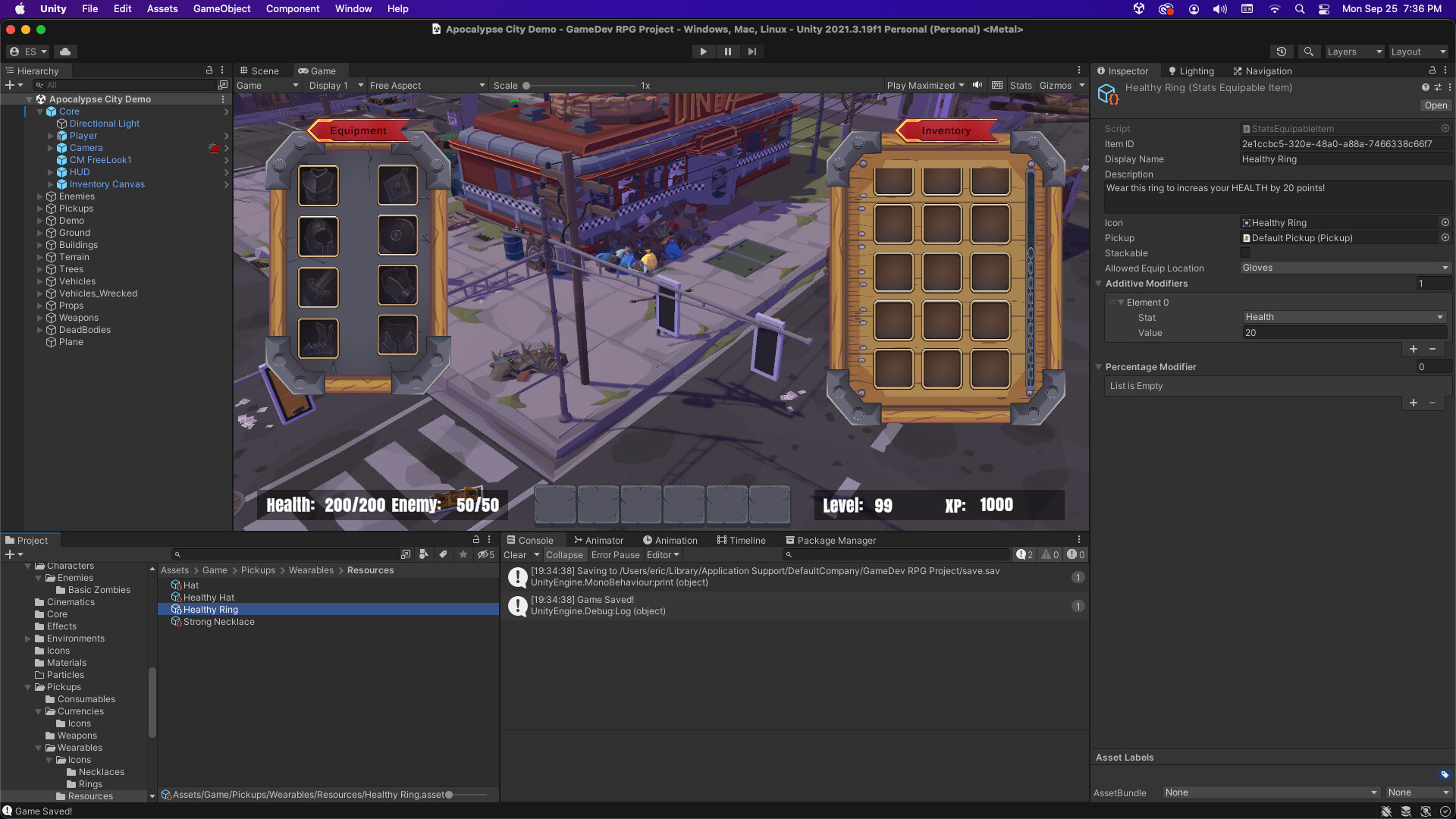Viewport: 1456px width, 819px height.
Task: Click the Pause button in toolbar
Action: click(727, 52)
